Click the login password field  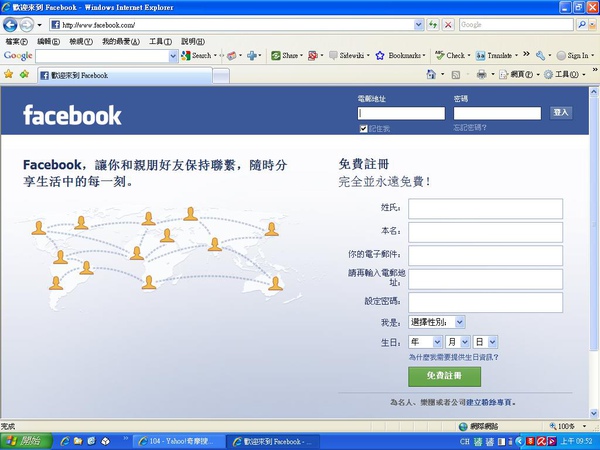497,113
